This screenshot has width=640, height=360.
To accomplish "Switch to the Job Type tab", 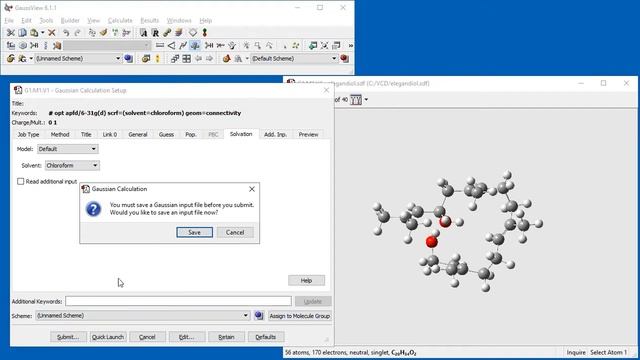I will (x=28, y=134).
